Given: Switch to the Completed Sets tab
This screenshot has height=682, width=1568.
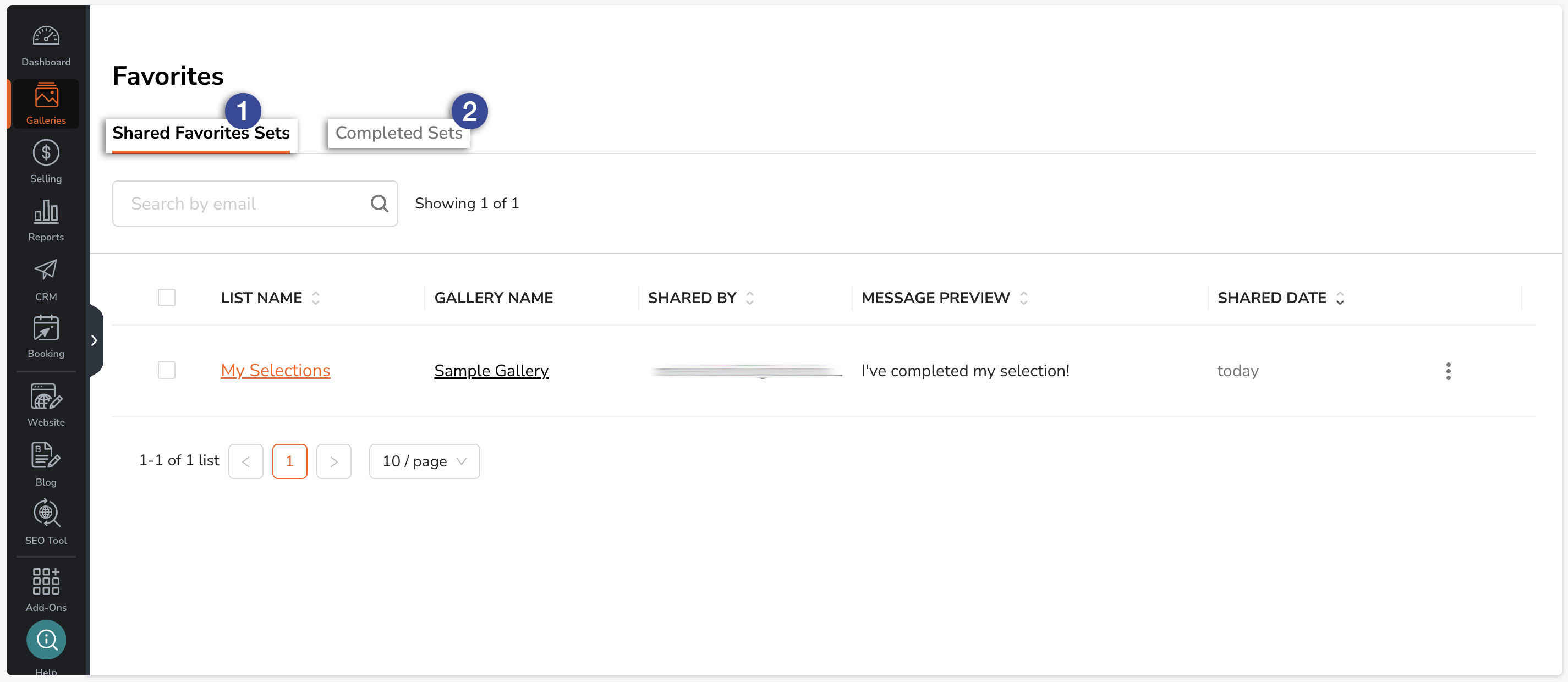Looking at the screenshot, I should [x=398, y=133].
